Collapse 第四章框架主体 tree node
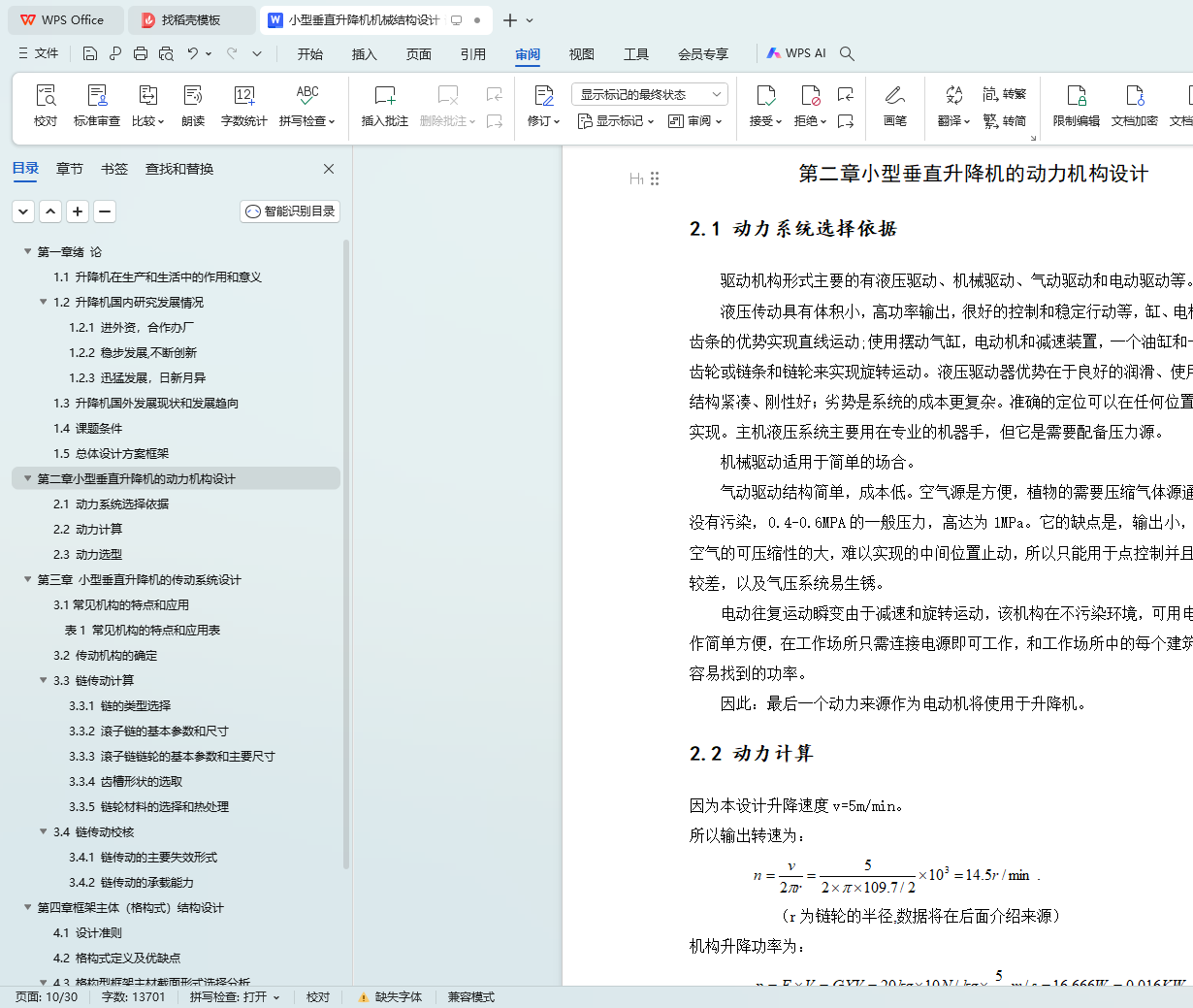The image size is (1193, 1008). point(27,907)
